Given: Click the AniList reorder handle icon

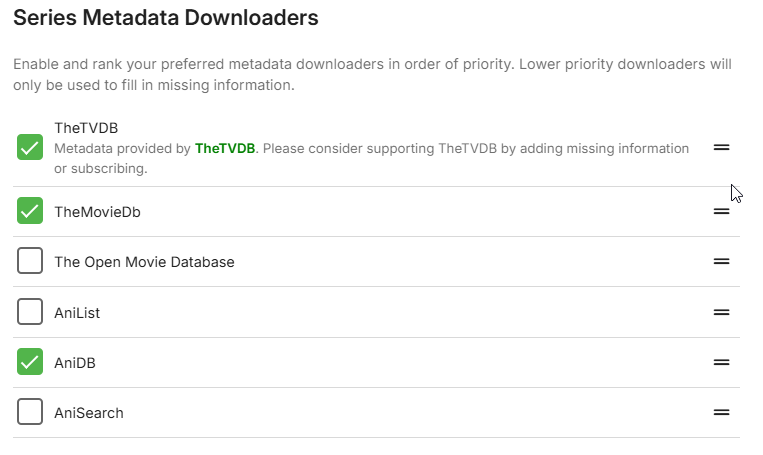Looking at the screenshot, I should [721, 312].
